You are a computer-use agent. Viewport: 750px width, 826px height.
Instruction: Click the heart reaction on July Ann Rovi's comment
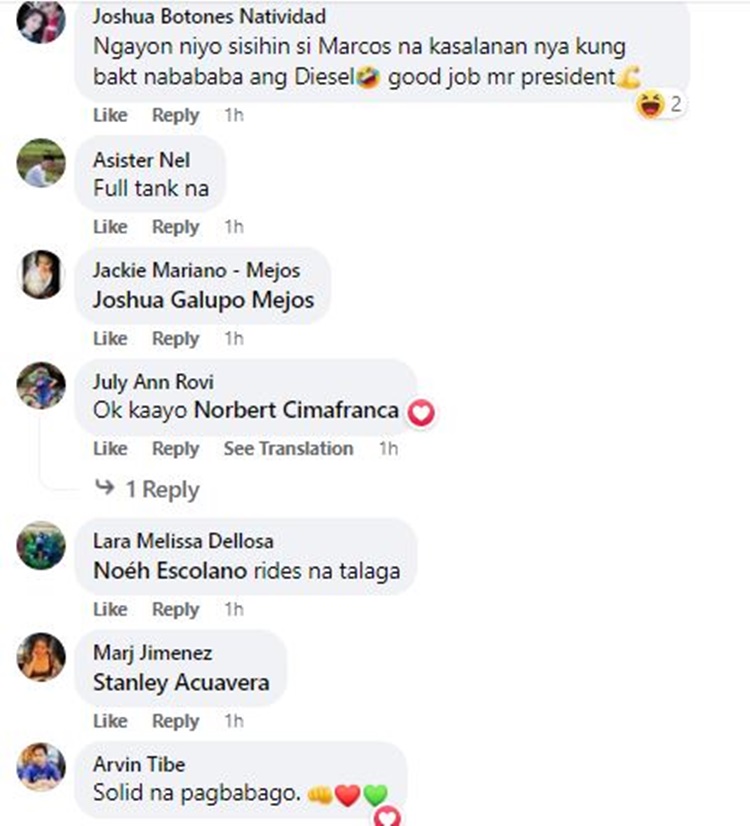click(421, 412)
